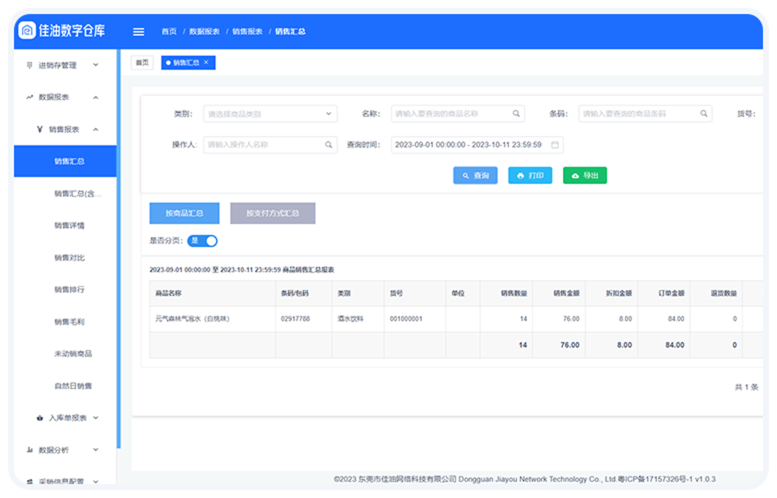Select 销售详情 in the sidebar

coord(69,225)
